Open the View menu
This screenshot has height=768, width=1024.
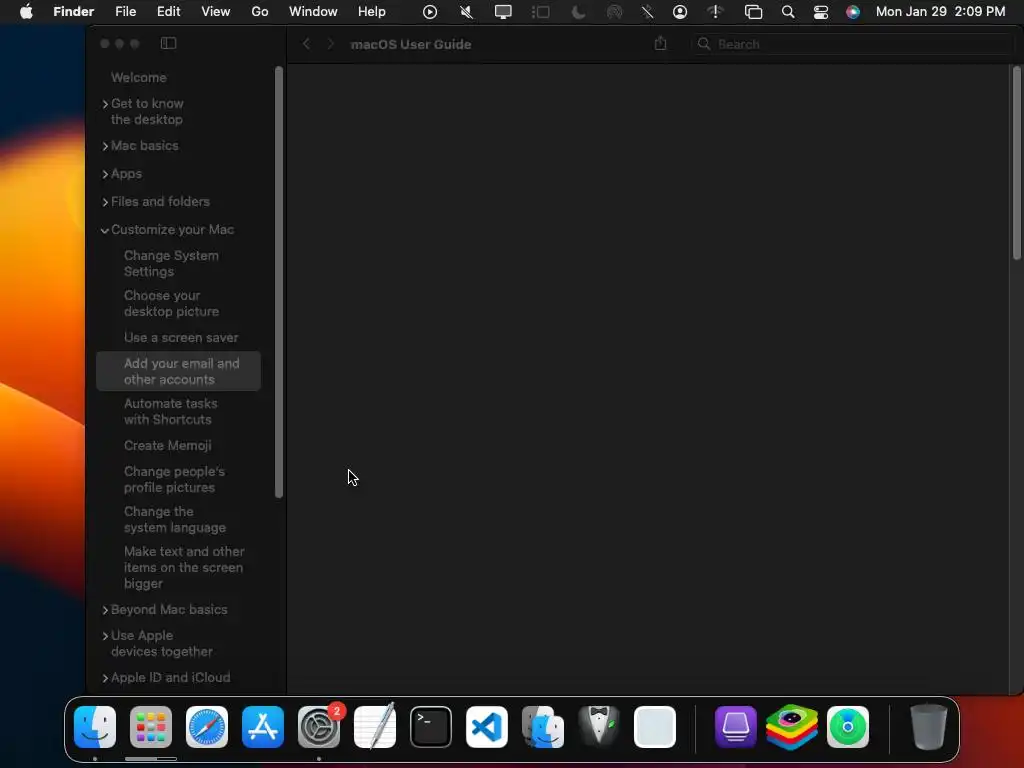click(x=216, y=12)
